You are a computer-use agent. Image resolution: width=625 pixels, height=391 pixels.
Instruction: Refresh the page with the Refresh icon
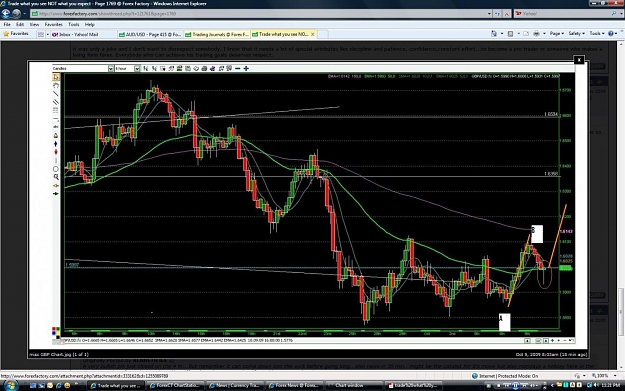tap(498, 14)
